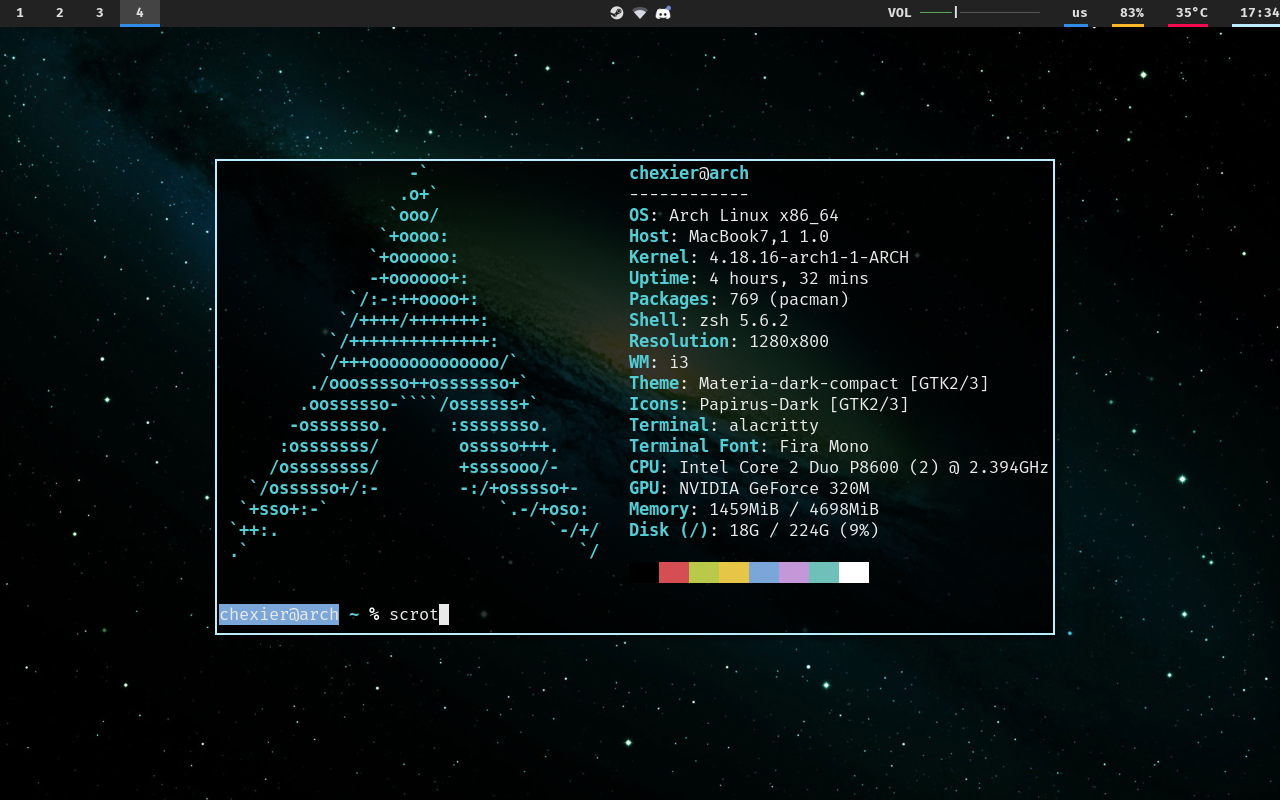This screenshot has height=800, width=1280.
Task: Click the 17:34 clock
Action: [1256, 13]
